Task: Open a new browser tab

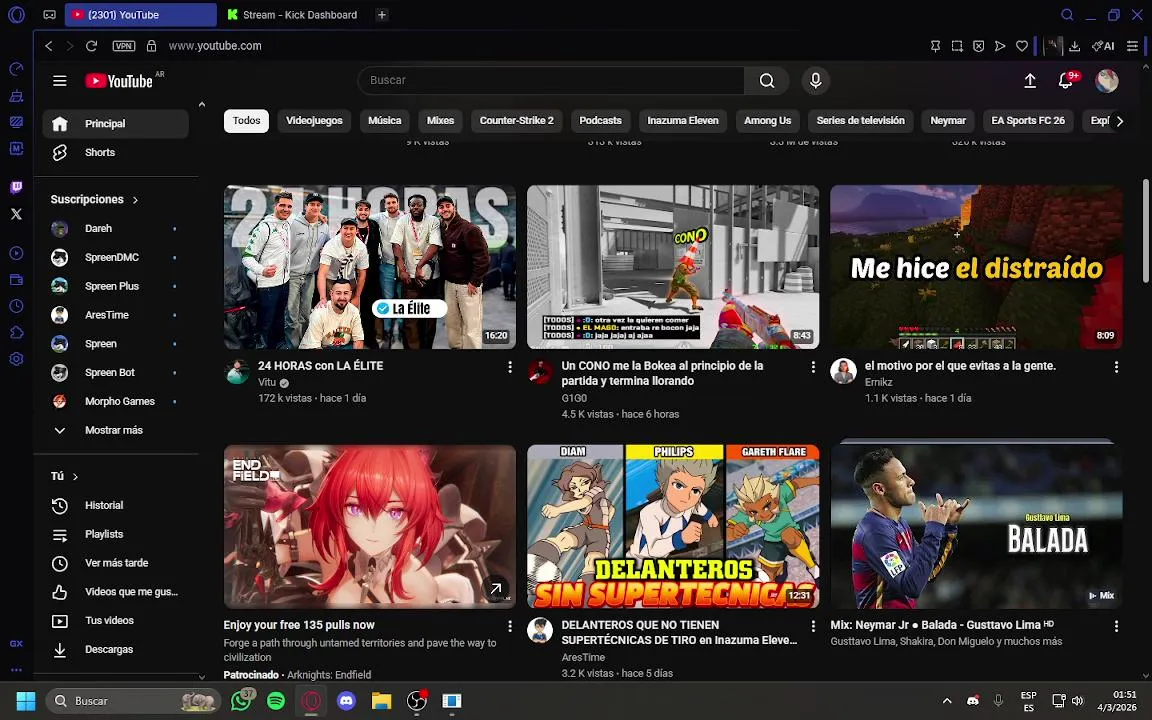Action: (x=381, y=15)
